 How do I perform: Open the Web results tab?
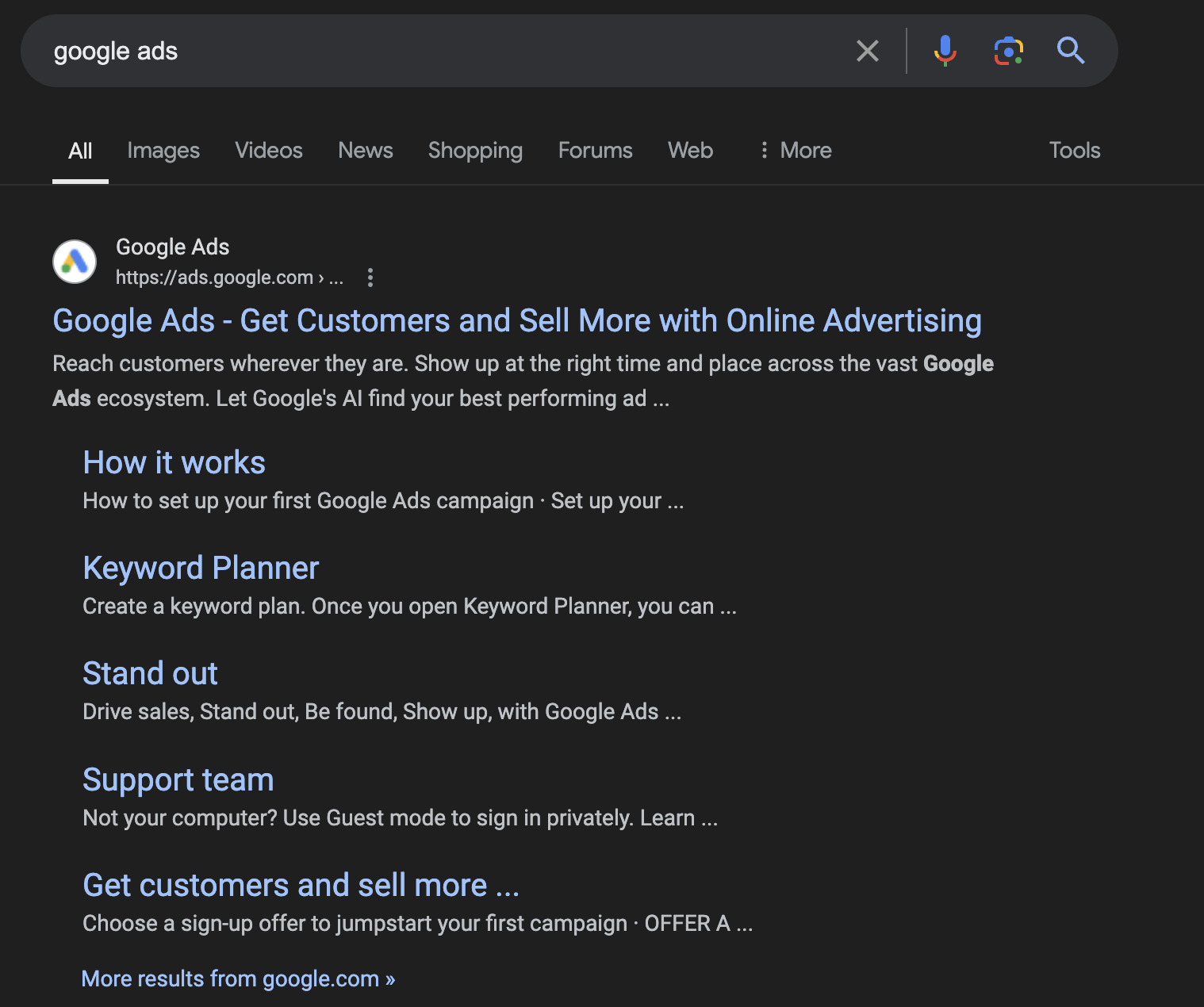691,151
